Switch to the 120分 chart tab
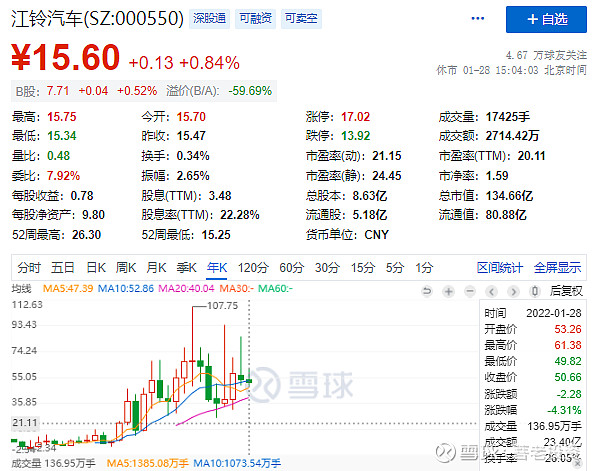 253,268
